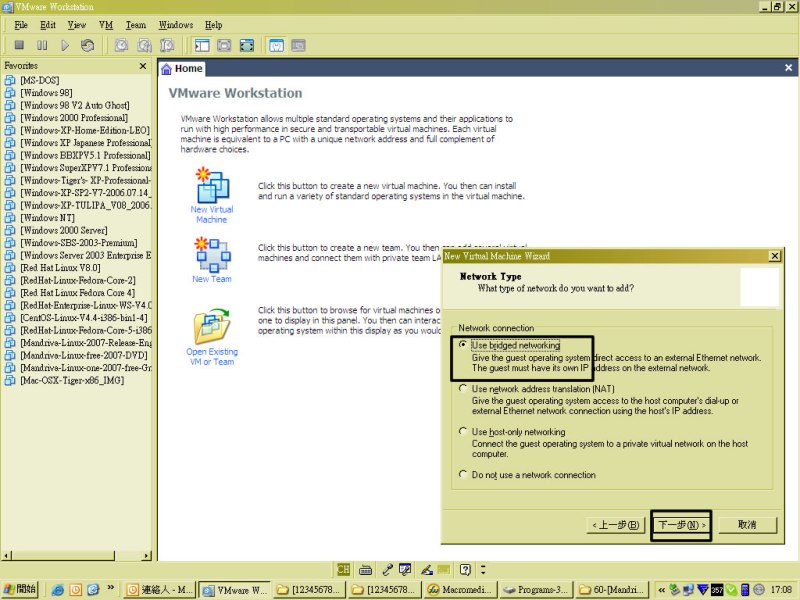Switch to 60-[Mandri... taskbar button
The image size is (800, 600).
pos(611,590)
